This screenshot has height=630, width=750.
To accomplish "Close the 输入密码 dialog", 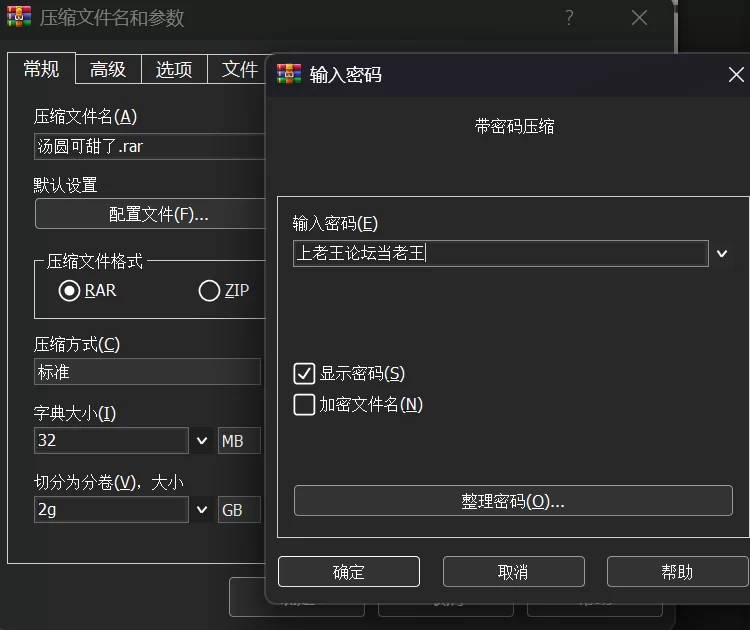I will [736, 75].
